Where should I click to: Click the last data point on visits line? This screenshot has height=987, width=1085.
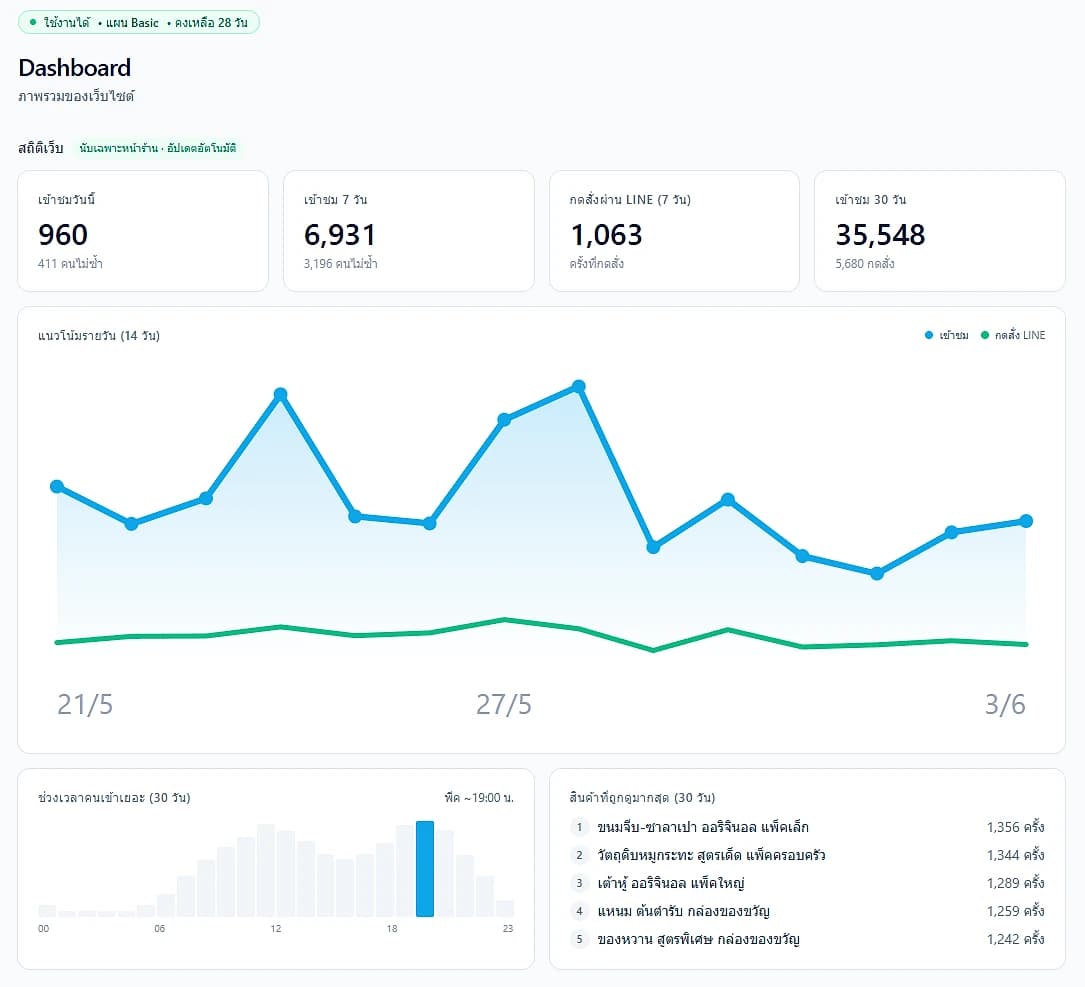[1026, 521]
